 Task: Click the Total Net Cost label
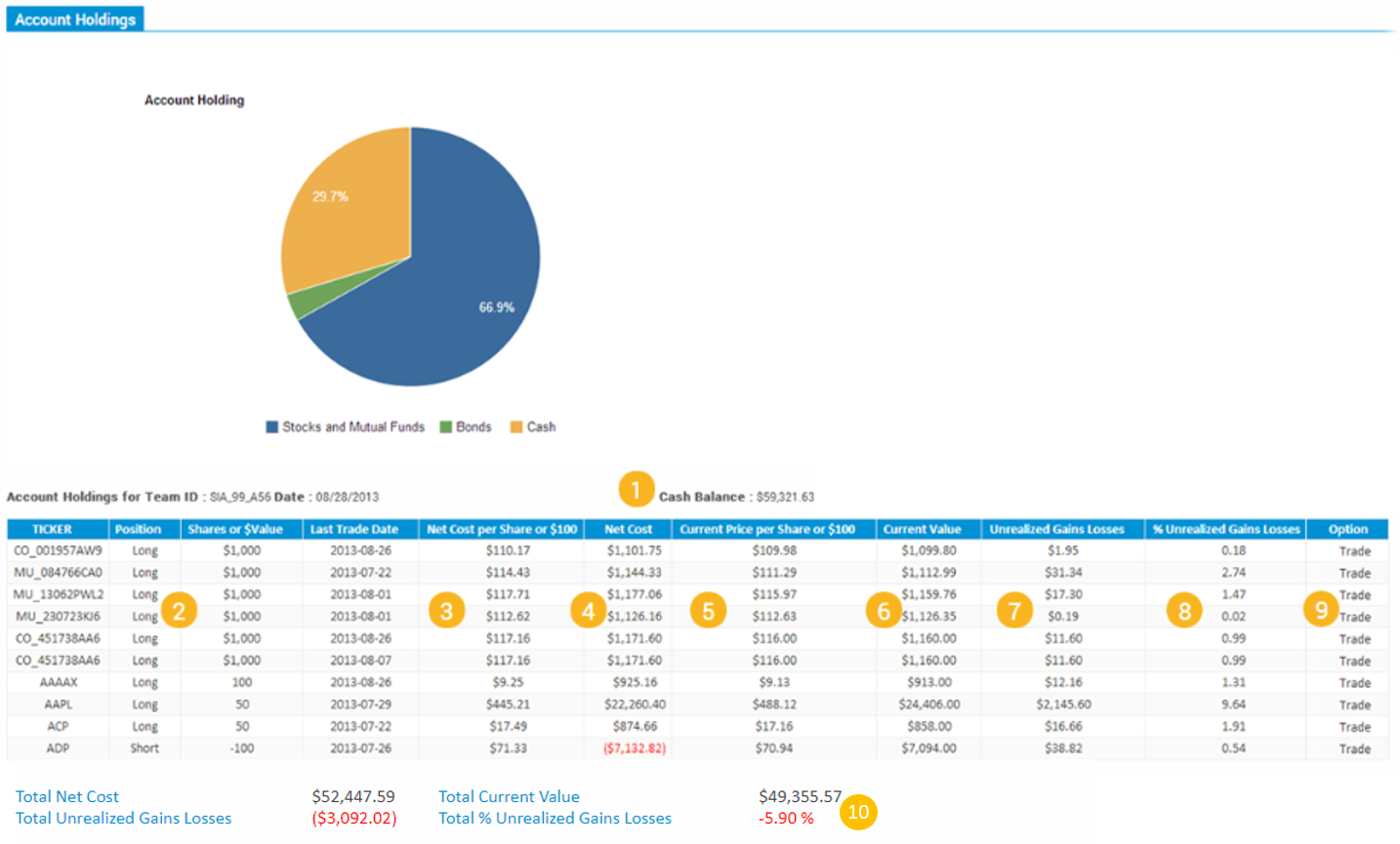(67, 797)
